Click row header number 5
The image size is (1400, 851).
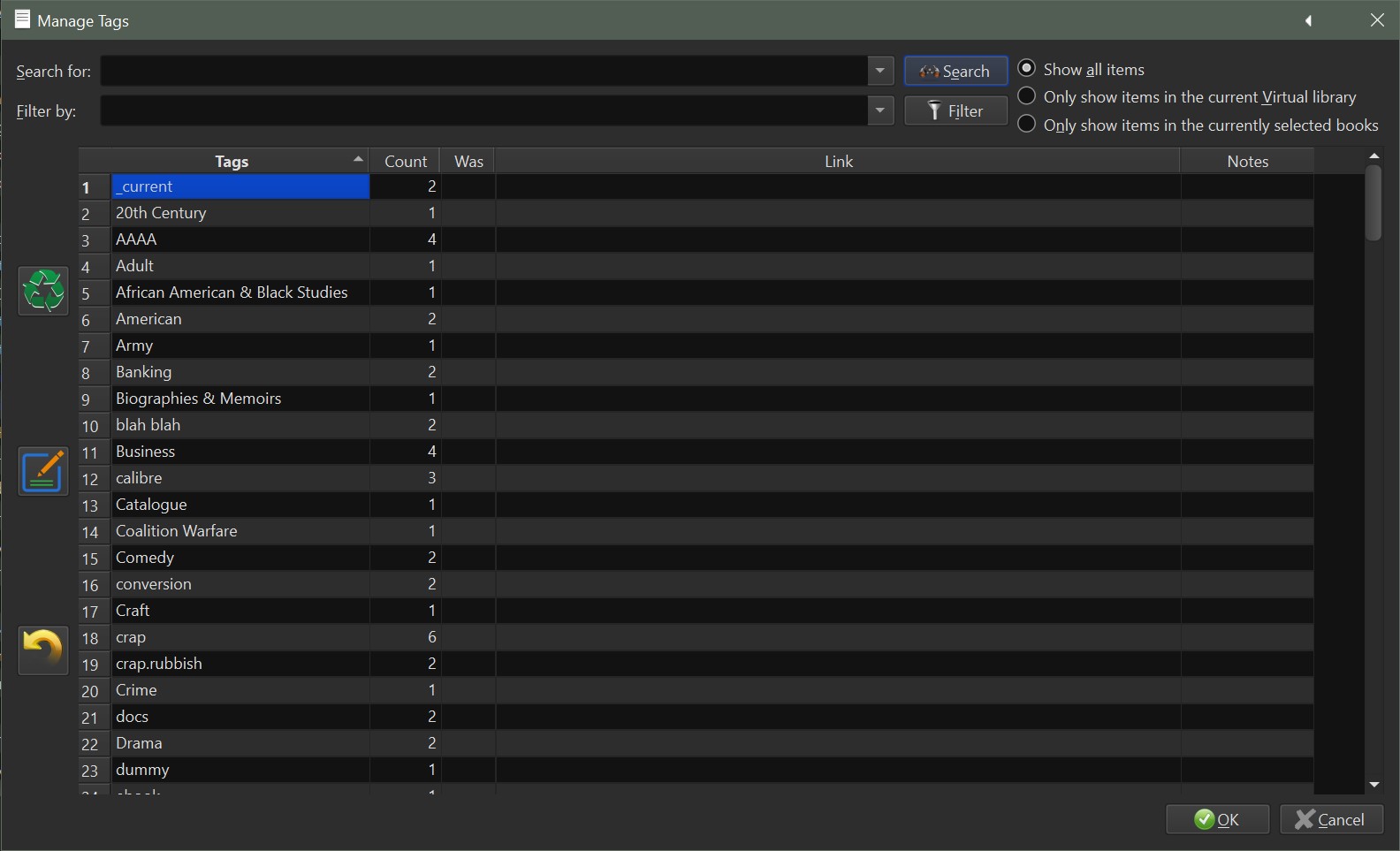pos(94,293)
